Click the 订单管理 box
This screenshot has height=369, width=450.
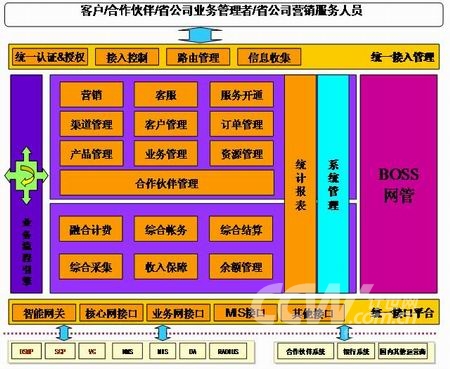[x=242, y=124]
